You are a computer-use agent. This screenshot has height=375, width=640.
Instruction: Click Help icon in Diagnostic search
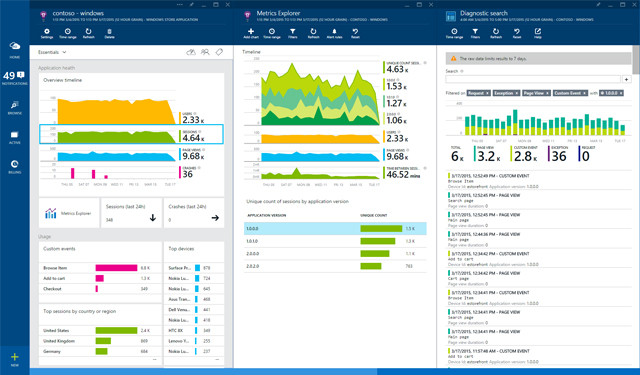tap(538, 33)
